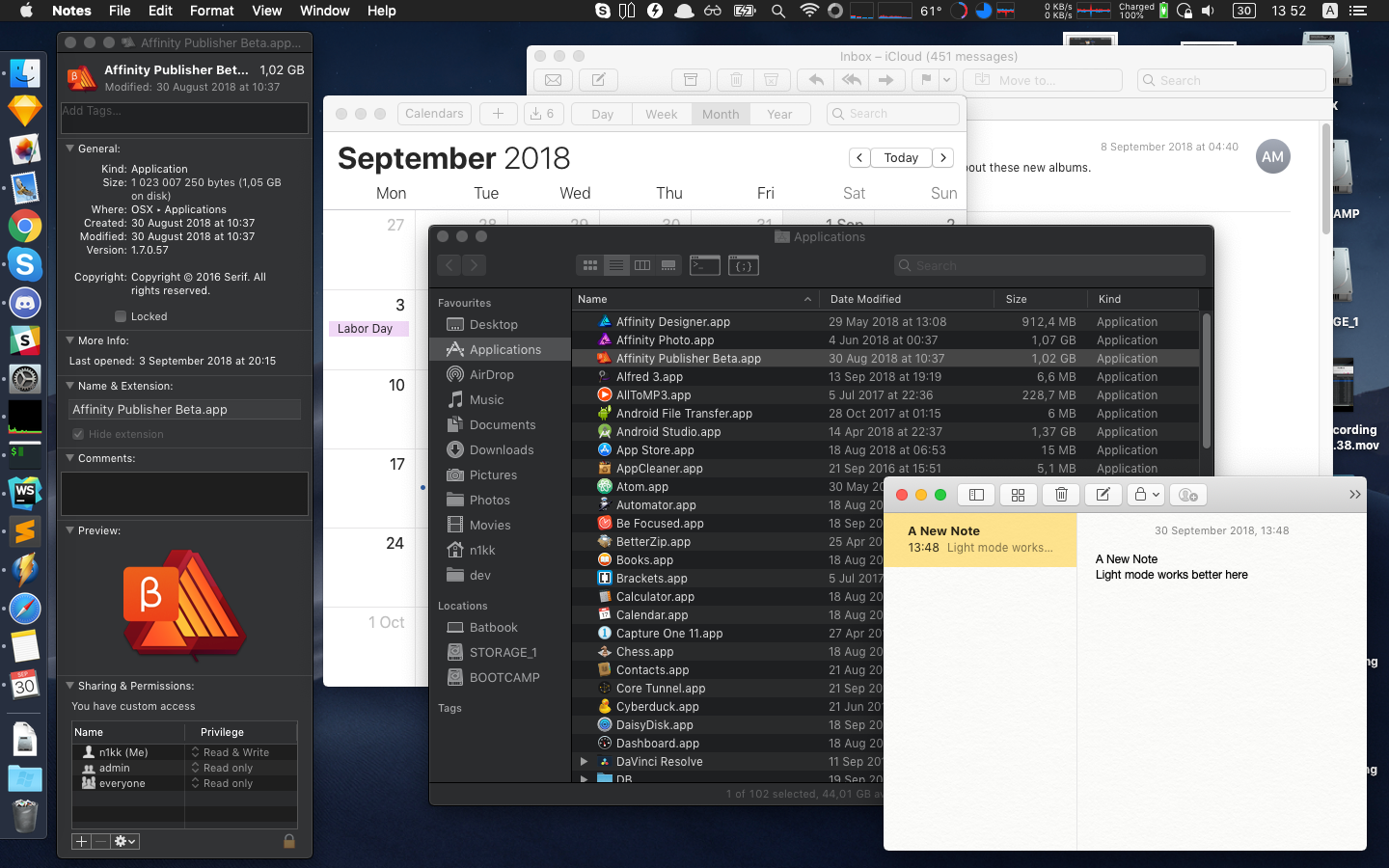The image size is (1389, 868).
Task: Add people to share the note
Action: (1187, 494)
